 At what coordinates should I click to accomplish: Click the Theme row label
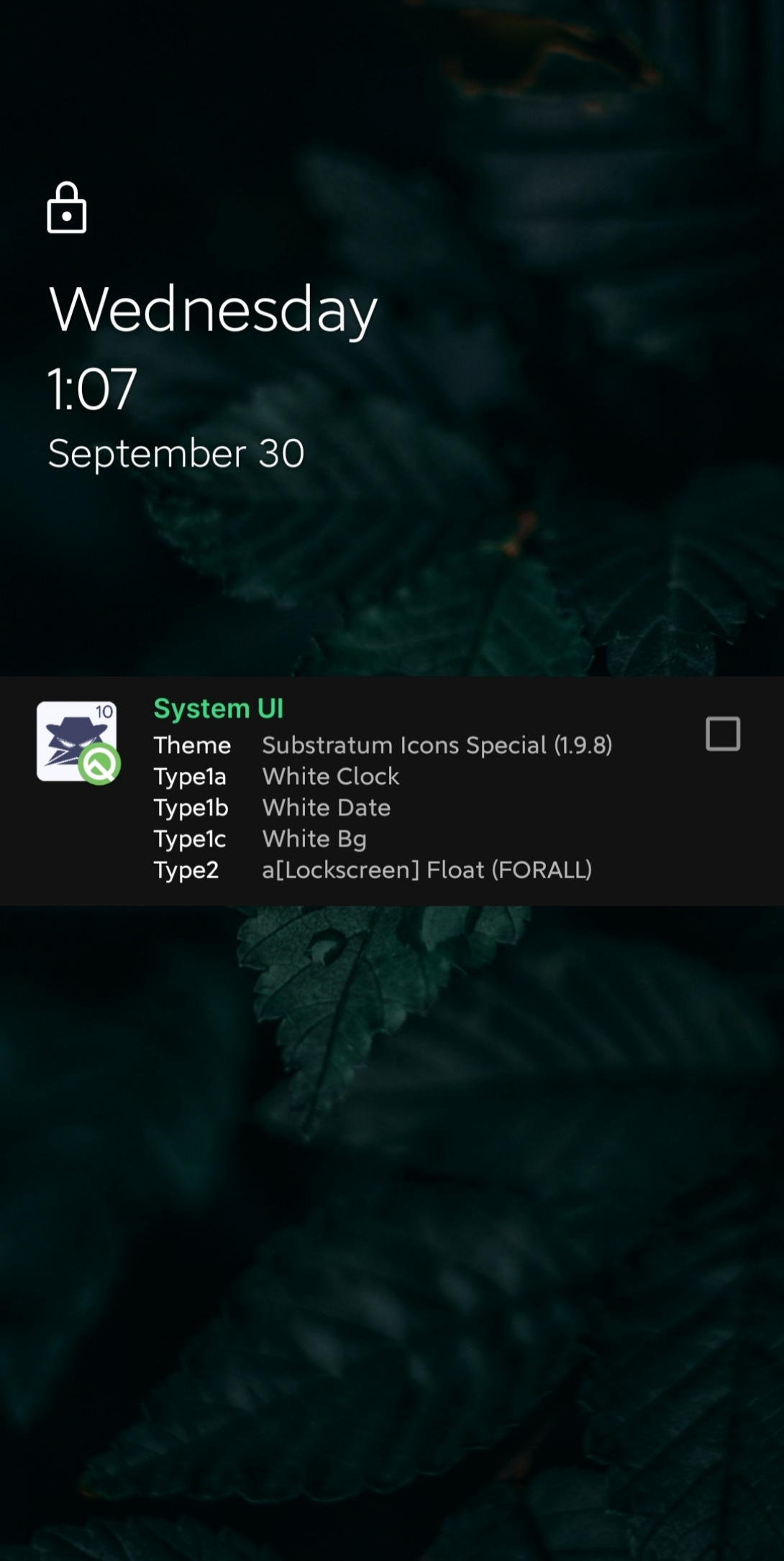tap(192, 745)
